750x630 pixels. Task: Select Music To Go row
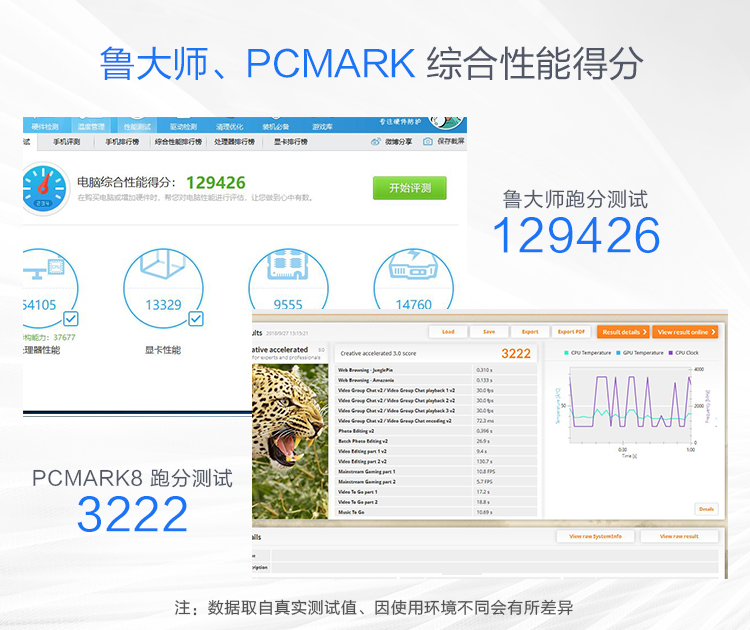pos(436,512)
